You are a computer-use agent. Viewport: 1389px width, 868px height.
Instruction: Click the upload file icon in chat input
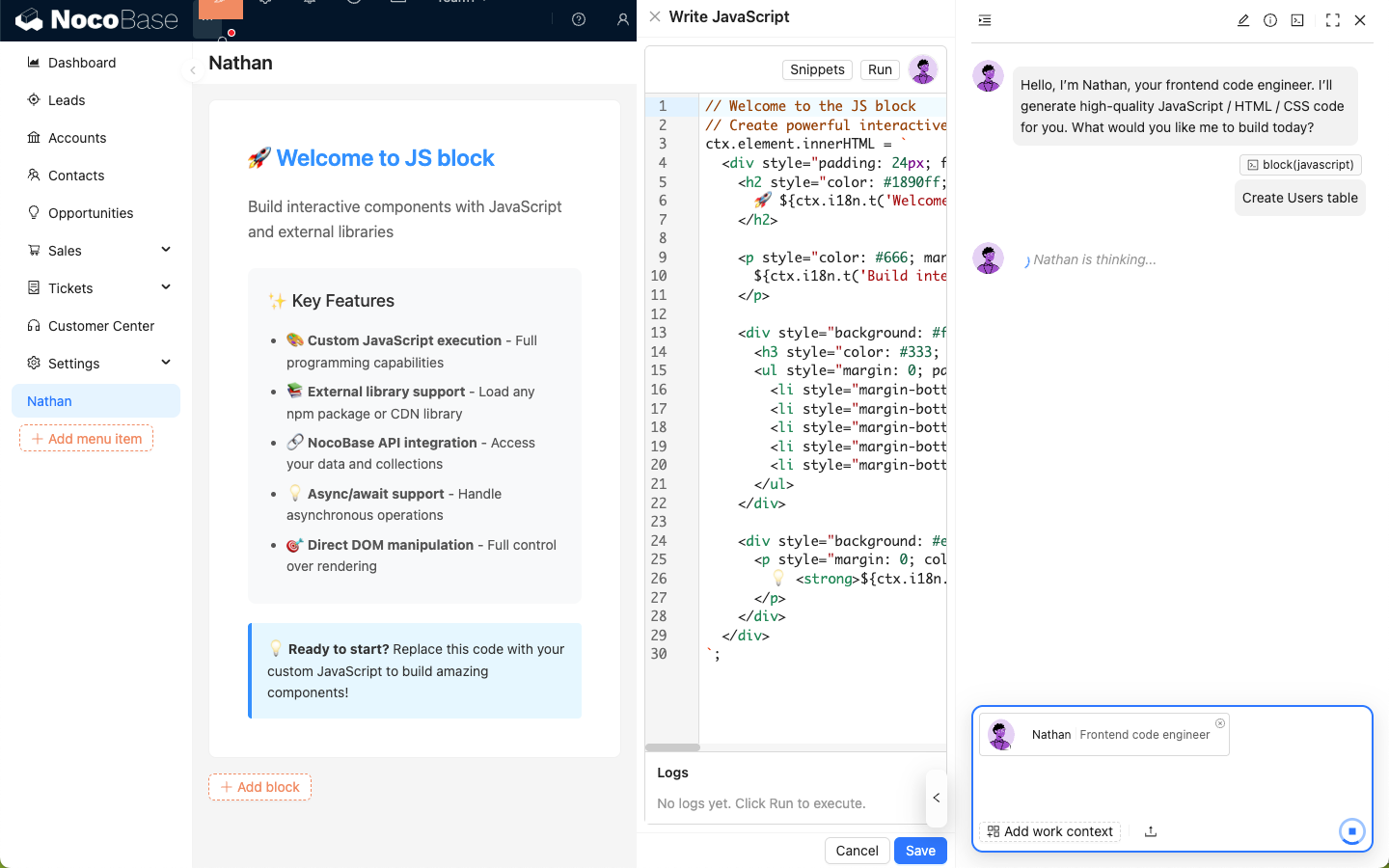click(1151, 831)
